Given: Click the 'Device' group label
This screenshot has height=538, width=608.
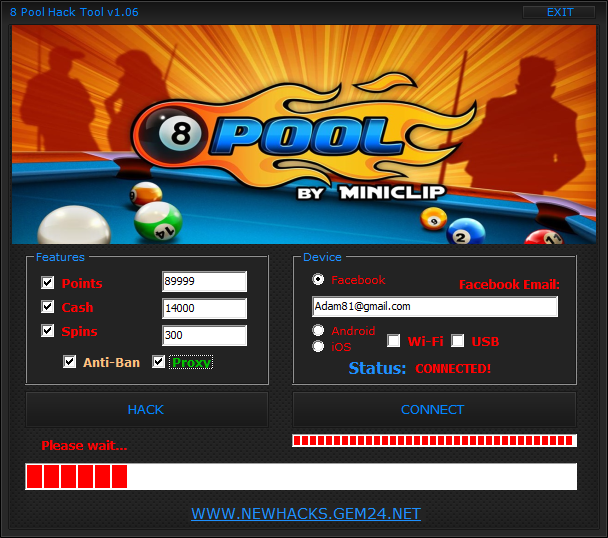Looking at the screenshot, I should click(322, 257).
